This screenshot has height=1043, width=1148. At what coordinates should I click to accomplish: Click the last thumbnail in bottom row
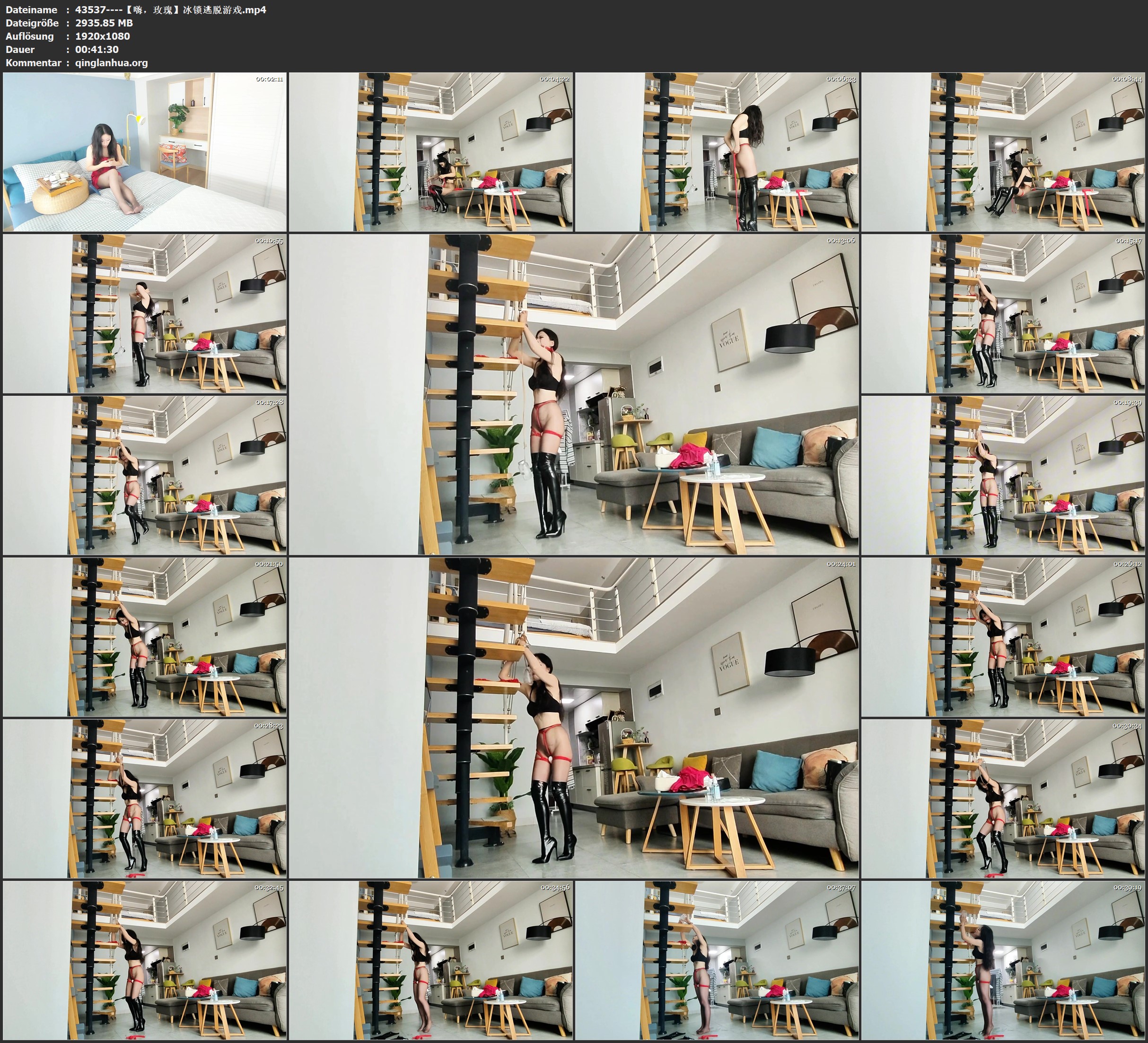click(1003, 960)
